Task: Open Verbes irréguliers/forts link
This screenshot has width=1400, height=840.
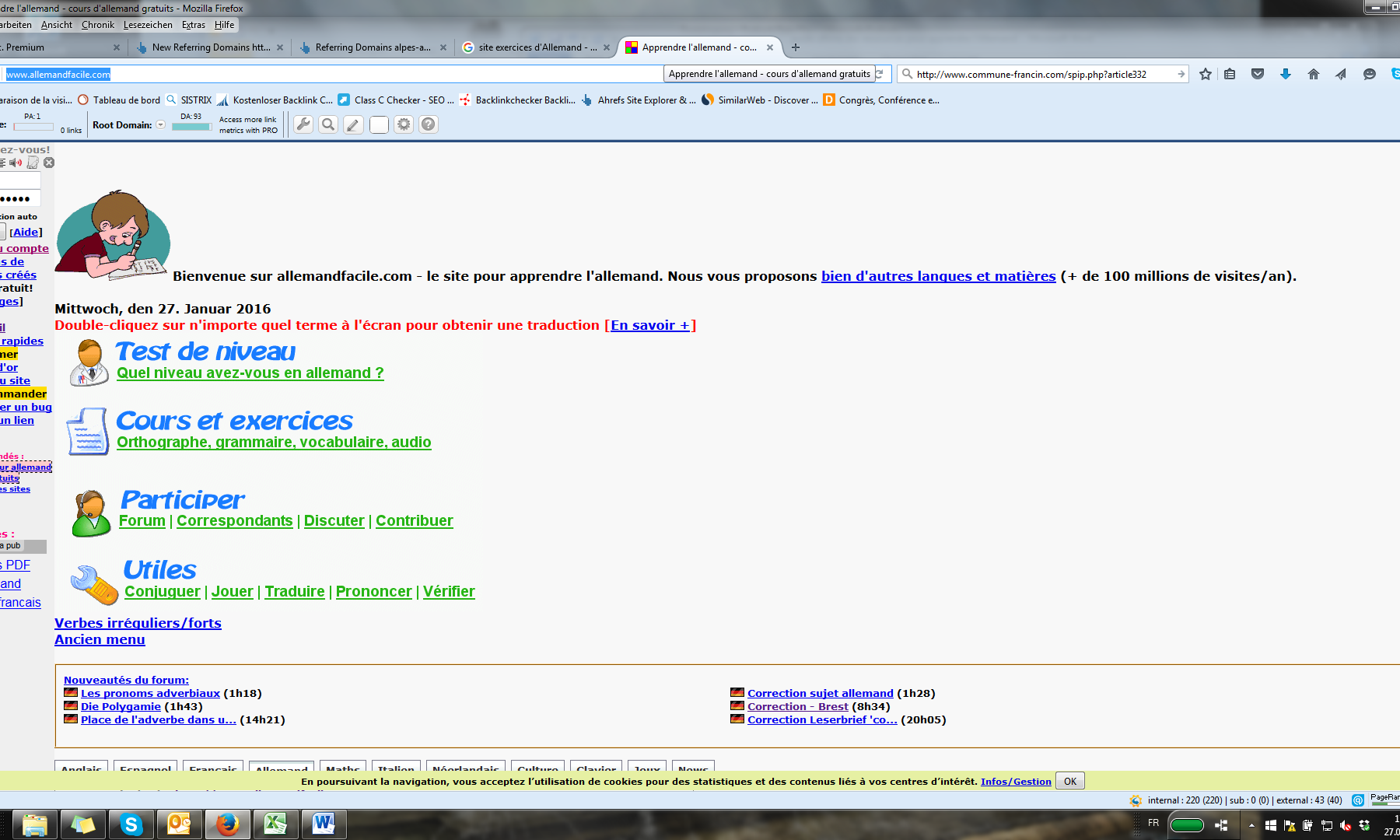Action: click(138, 623)
